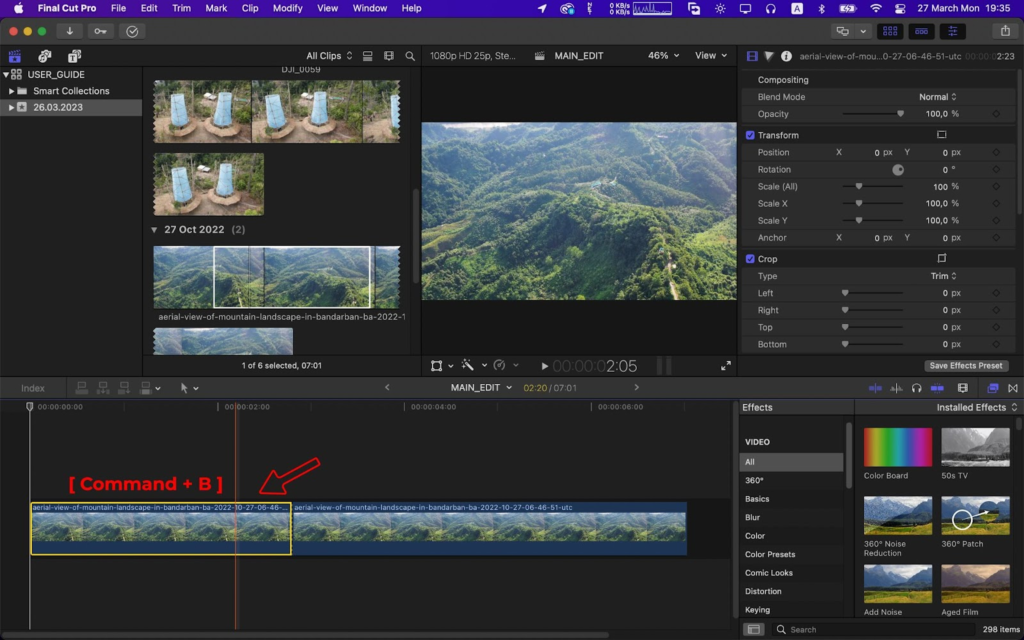Open Titles and Generators sidebar icon

[x=74, y=56]
